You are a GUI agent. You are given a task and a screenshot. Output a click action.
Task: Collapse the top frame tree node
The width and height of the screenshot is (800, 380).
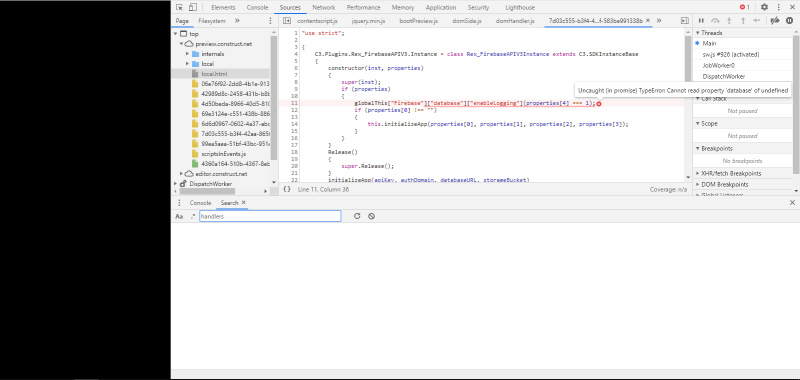[x=176, y=34]
